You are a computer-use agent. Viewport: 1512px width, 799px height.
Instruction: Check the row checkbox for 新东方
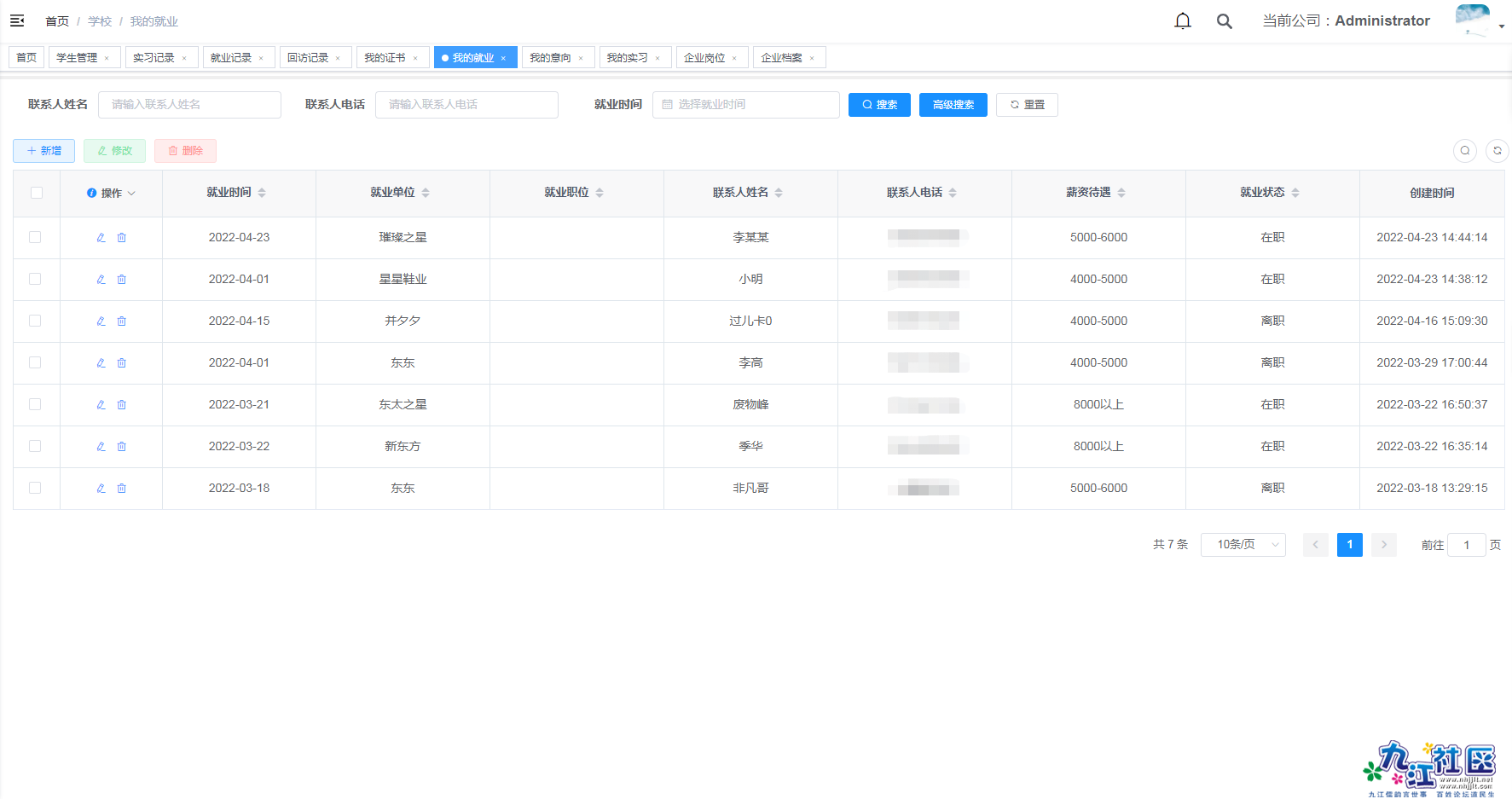pyautogui.click(x=36, y=446)
